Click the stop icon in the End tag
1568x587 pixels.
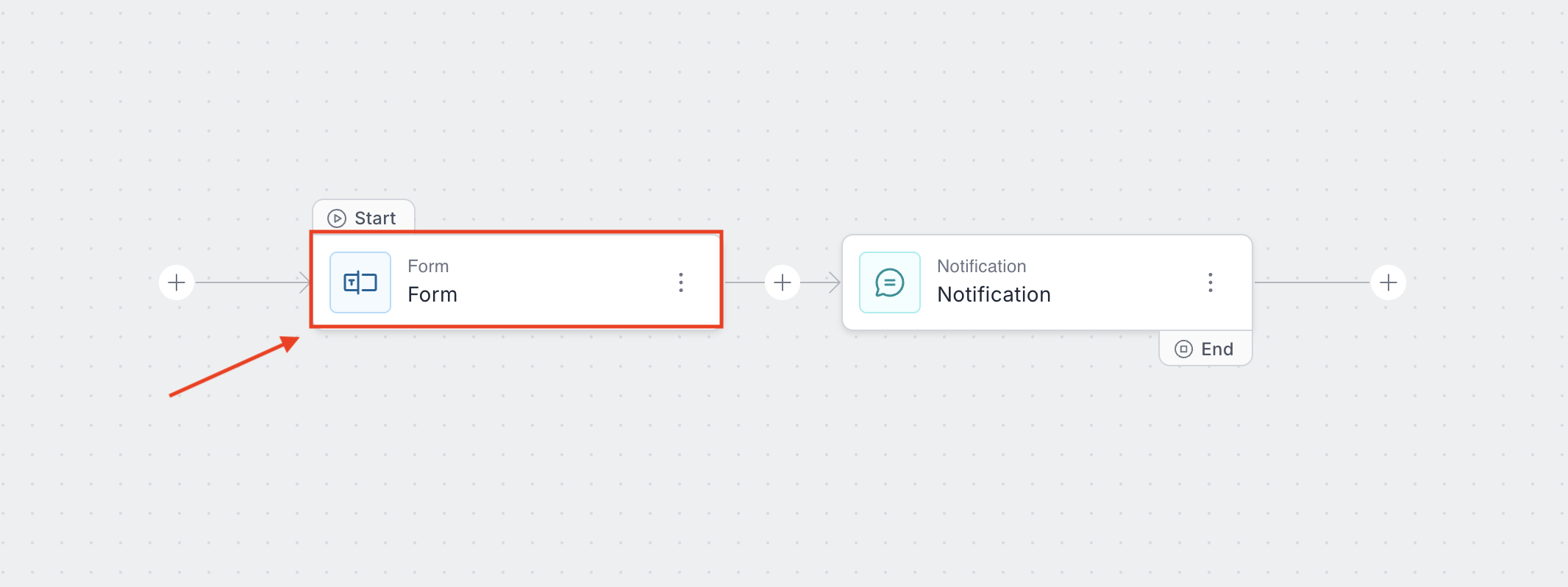[x=1183, y=349]
